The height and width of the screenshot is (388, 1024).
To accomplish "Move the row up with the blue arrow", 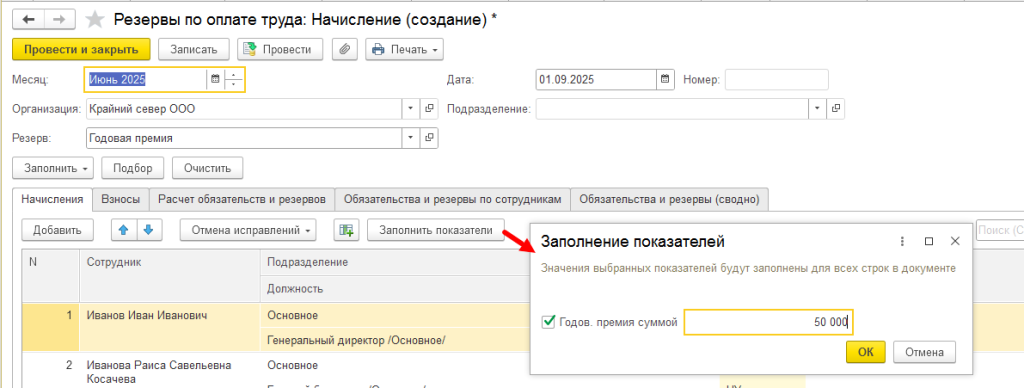I will (124, 230).
